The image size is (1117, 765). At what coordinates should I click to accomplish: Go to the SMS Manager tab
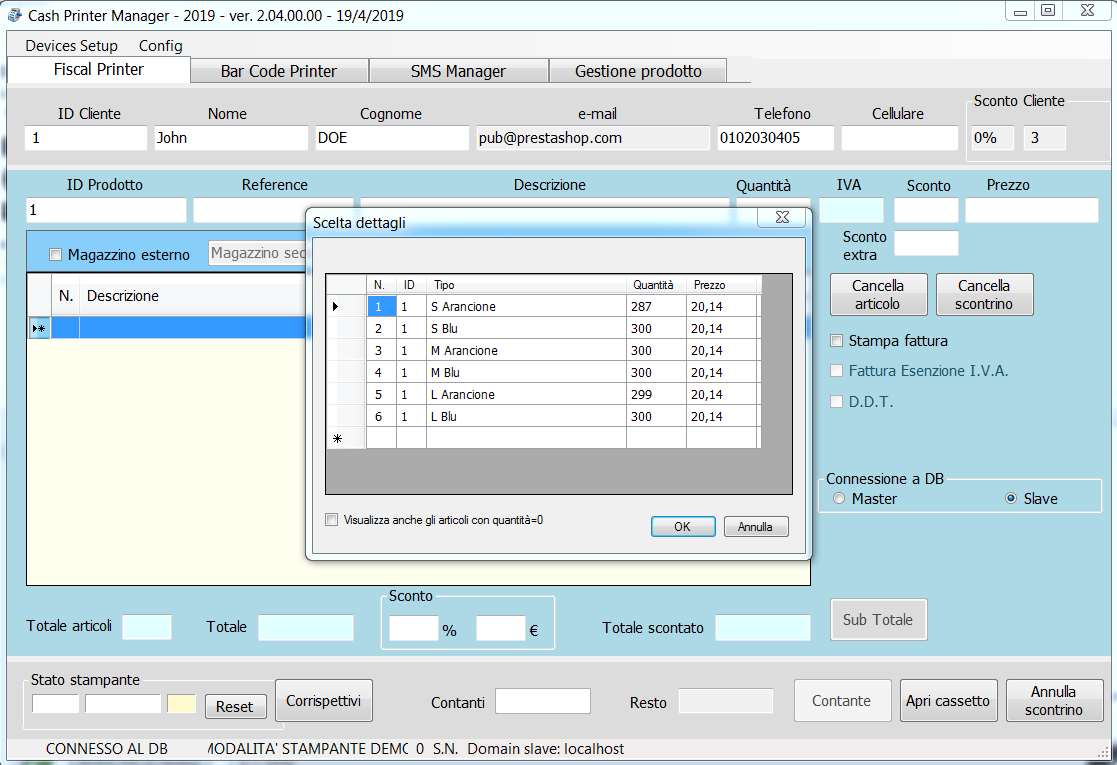click(x=458, y=71)
